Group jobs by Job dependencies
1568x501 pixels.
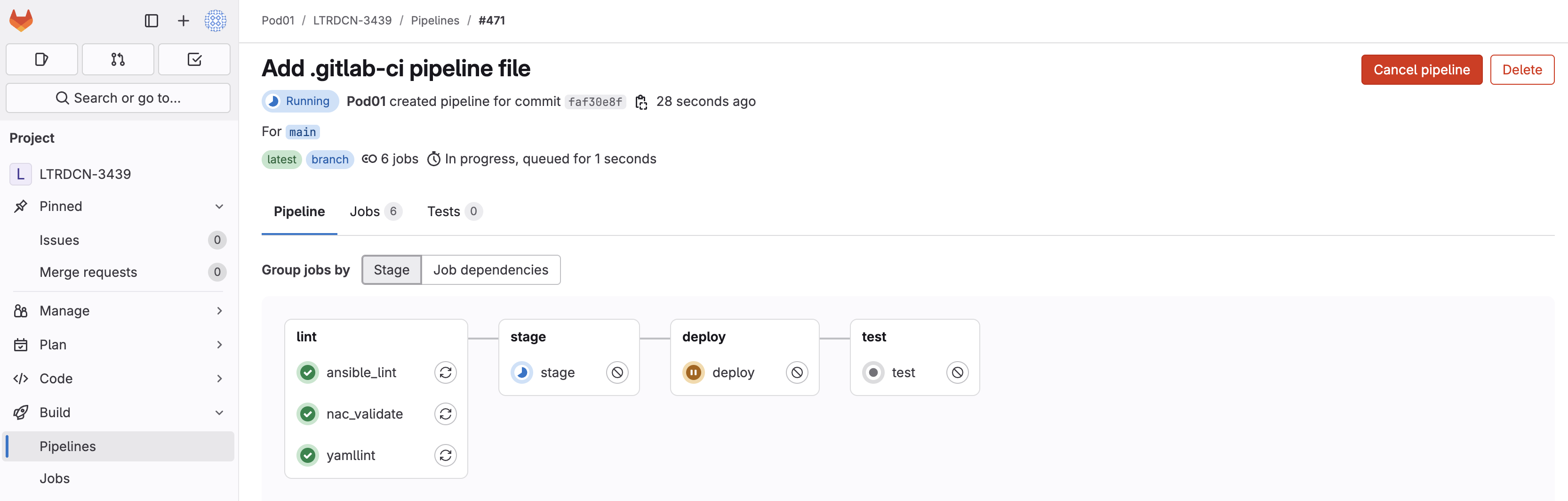491,270
